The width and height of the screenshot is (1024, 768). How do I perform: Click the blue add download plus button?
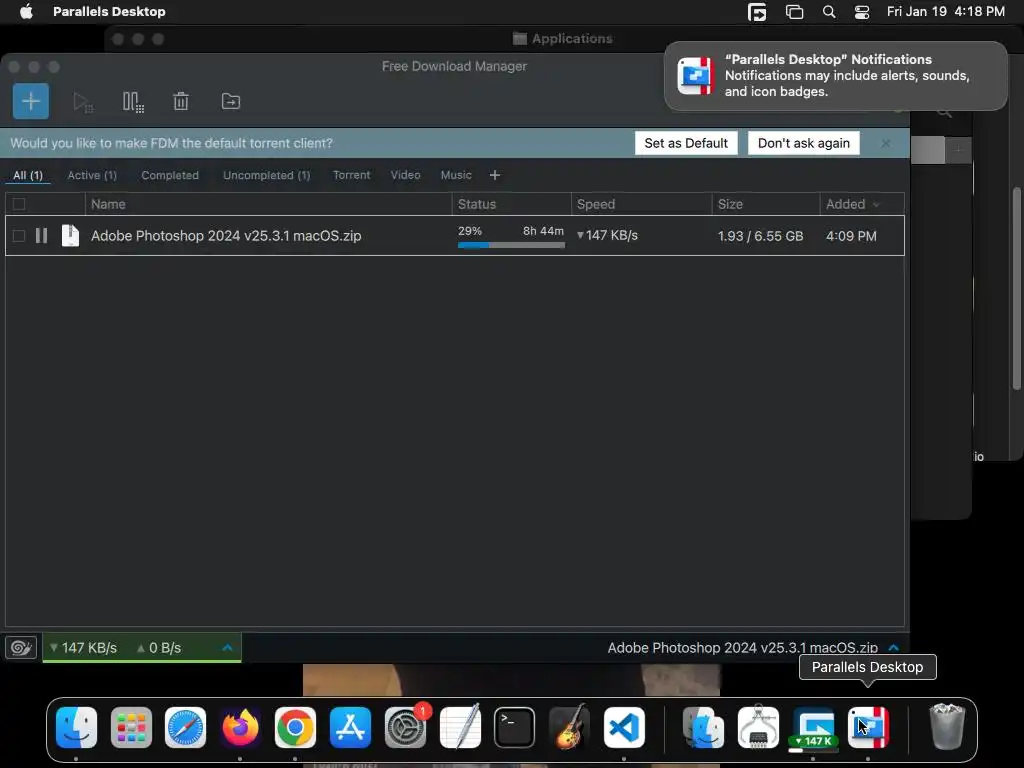[31, 101]
